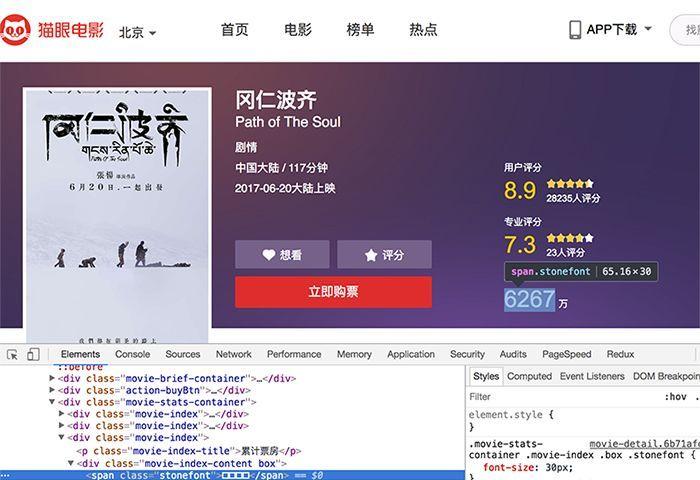The width and height of the screenshot is (700, 480).
Task: Expand the second collapsed movie-index div
Action: coord(62,425)
